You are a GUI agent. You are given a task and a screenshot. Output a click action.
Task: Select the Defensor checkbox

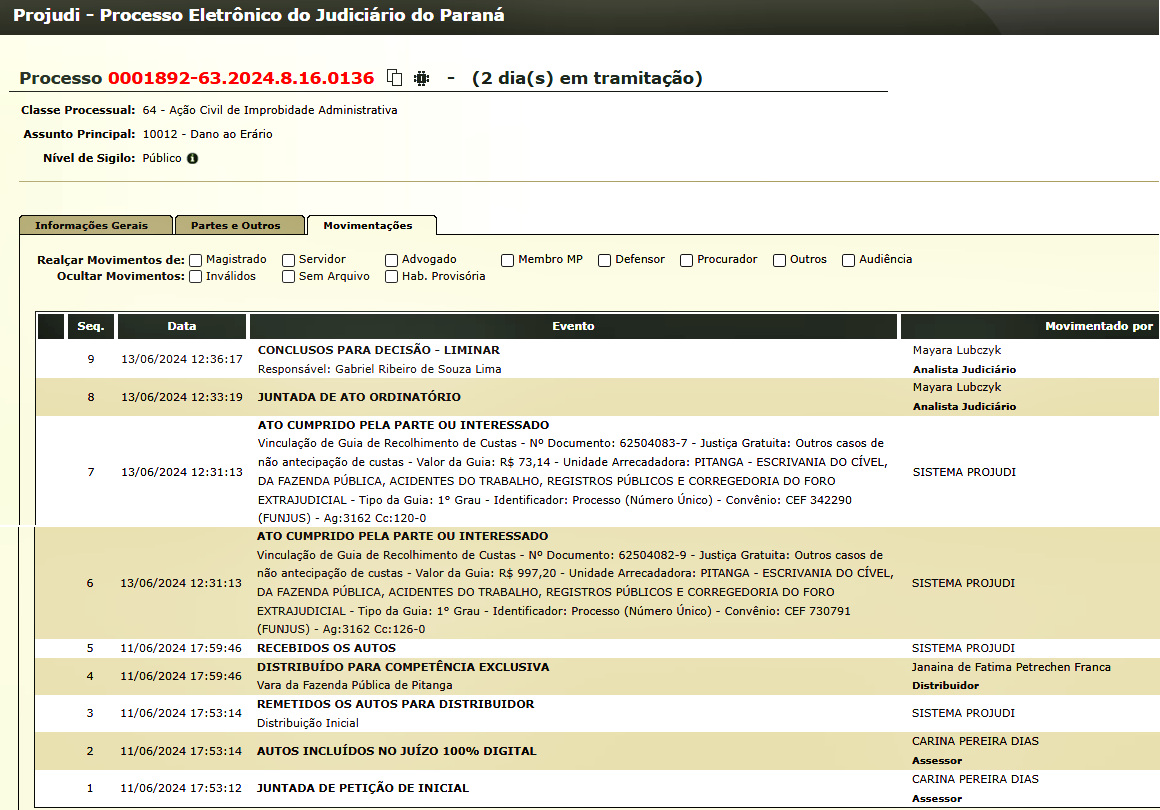604,260
